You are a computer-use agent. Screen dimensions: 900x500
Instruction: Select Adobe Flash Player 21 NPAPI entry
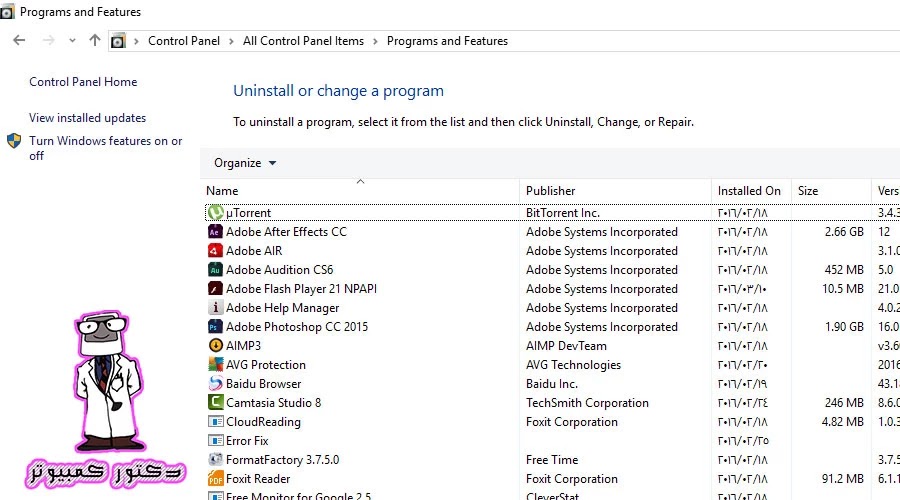coord(301,289)
